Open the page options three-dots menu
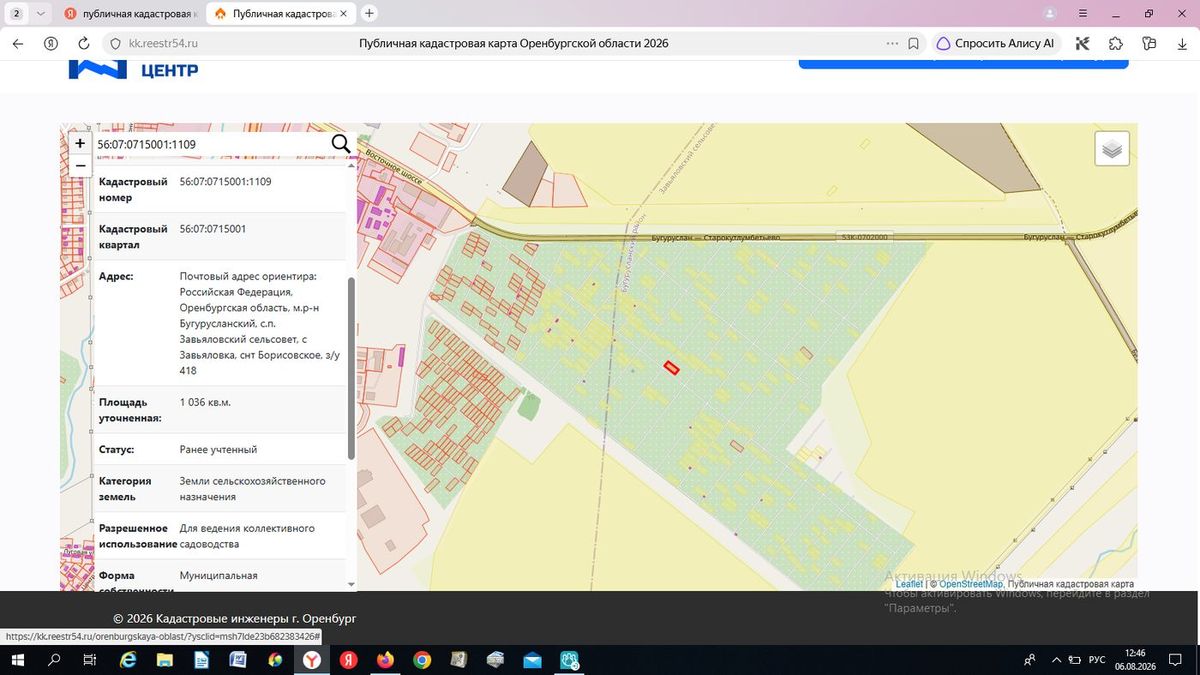The height and width of the screenshot is (675, 1200). [892, 44]
